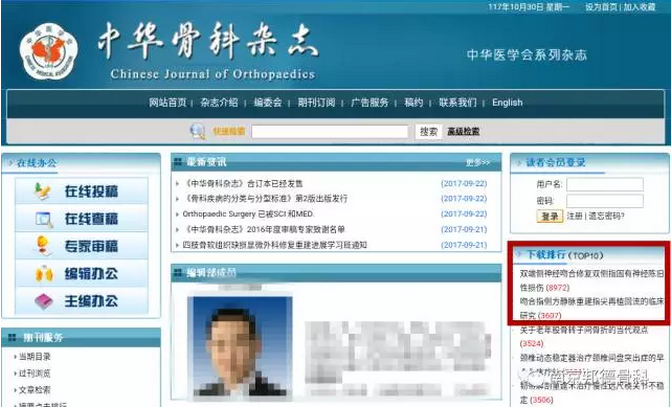Screen dimensions: 671x410
Task: Click the editor portrait photo
Action: pyautogui.click(x=240, y=346)
